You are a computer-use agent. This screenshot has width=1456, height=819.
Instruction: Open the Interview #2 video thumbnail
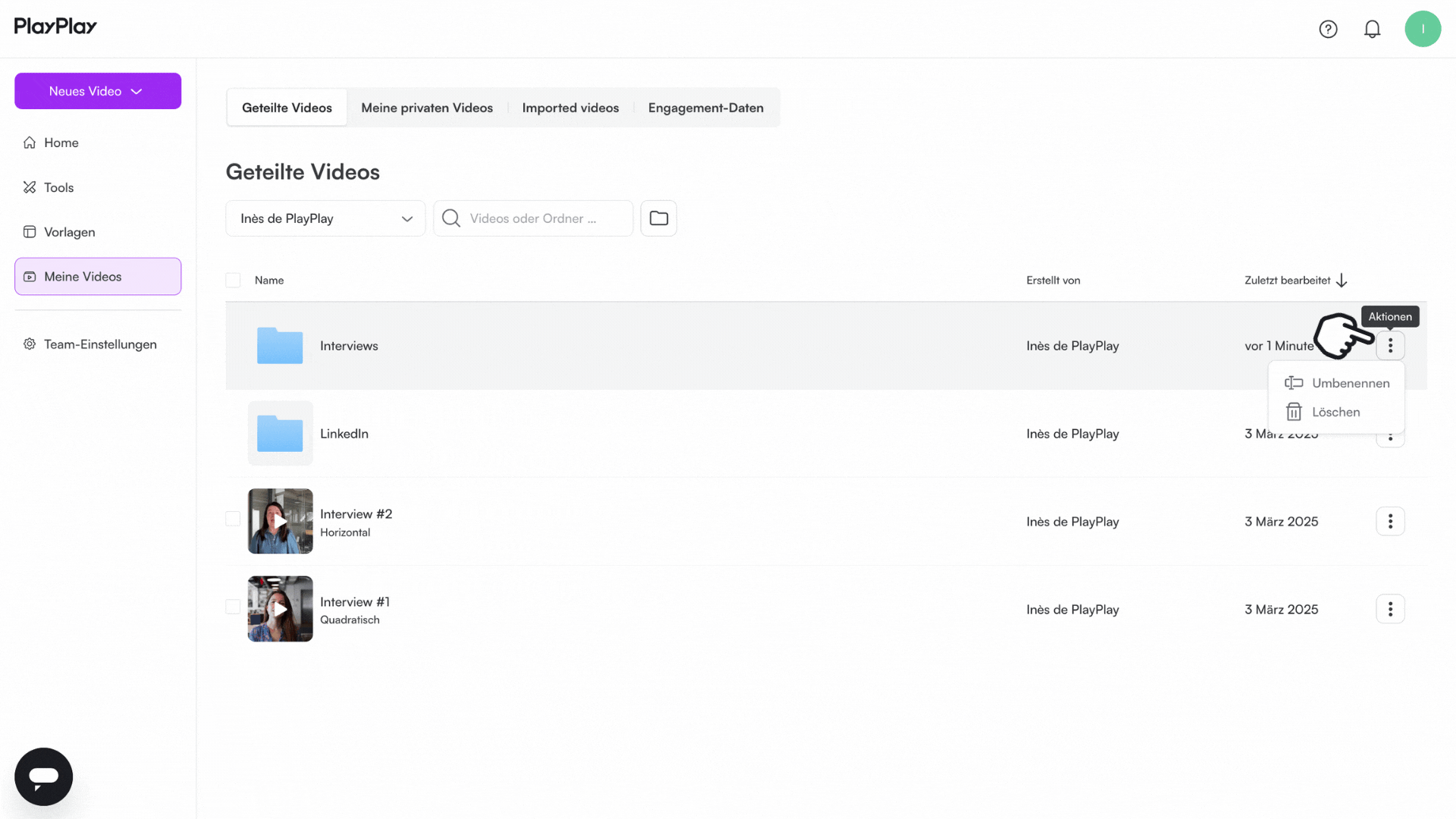tap(280, 521)
